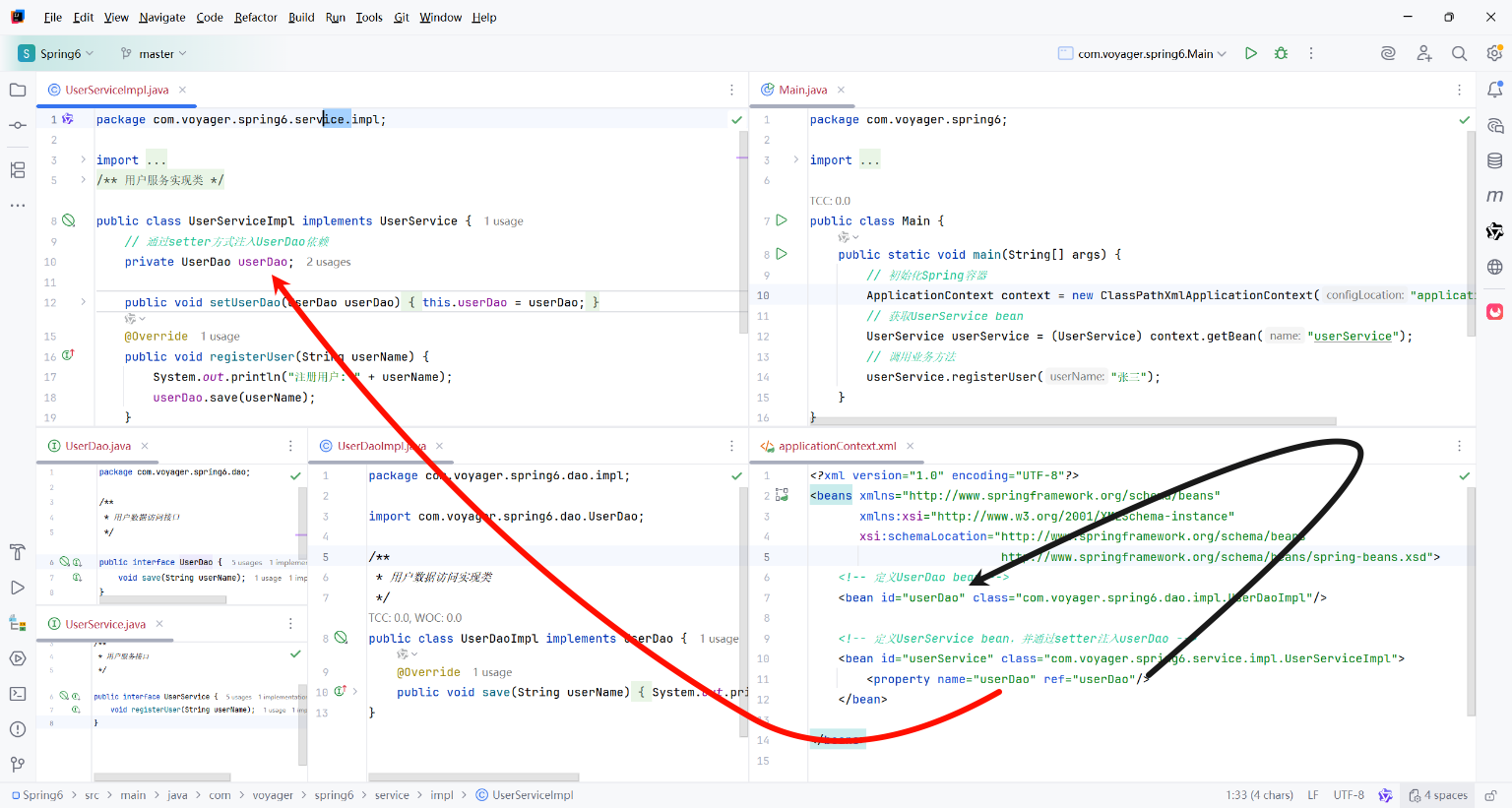Open the Build menu
The height and width of the screenshot is (808, 1512).
(x=301, y=17)
